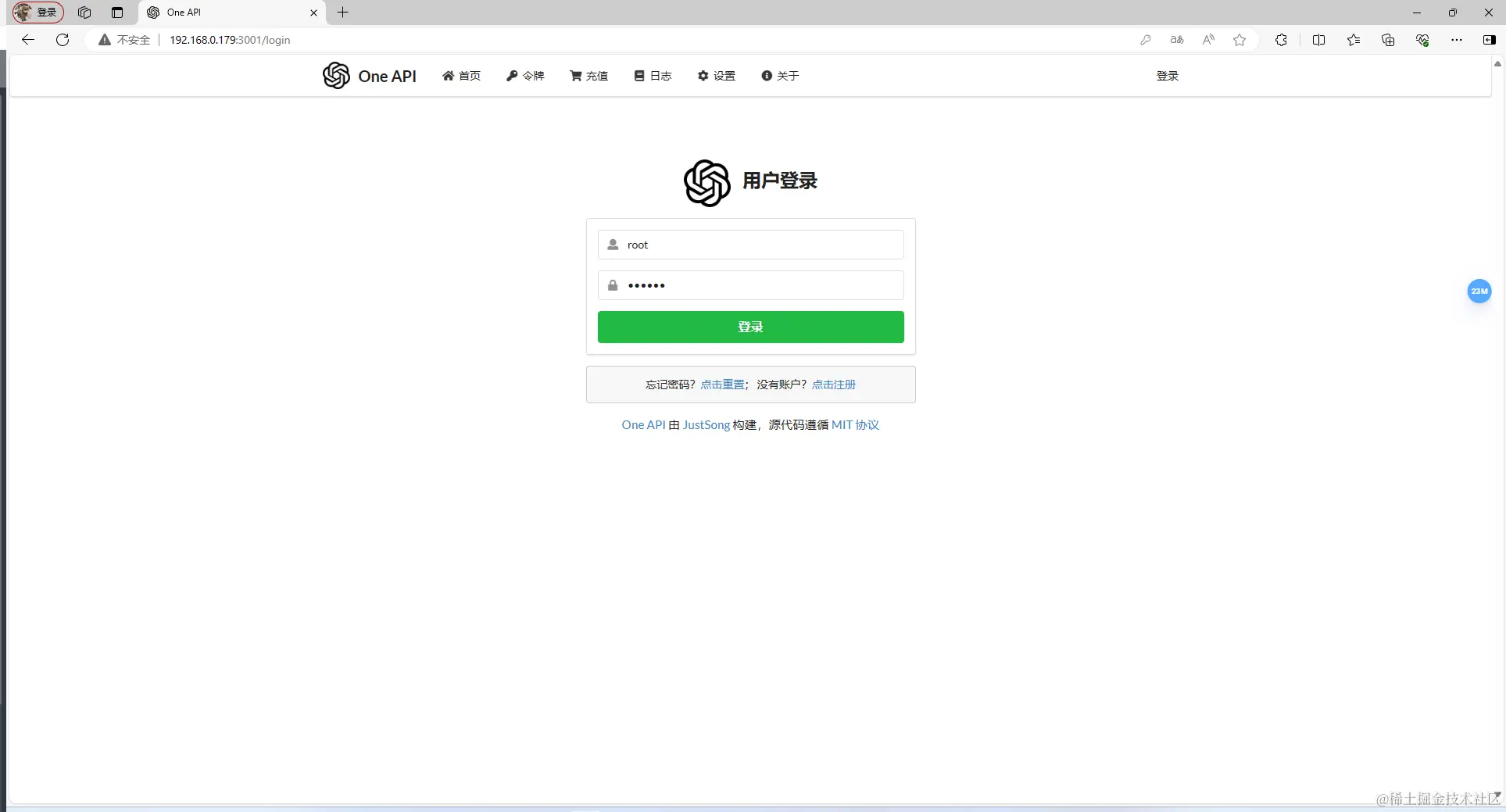Open the collections icon
1506x812 pixels.
click(x=1388, y=40)
